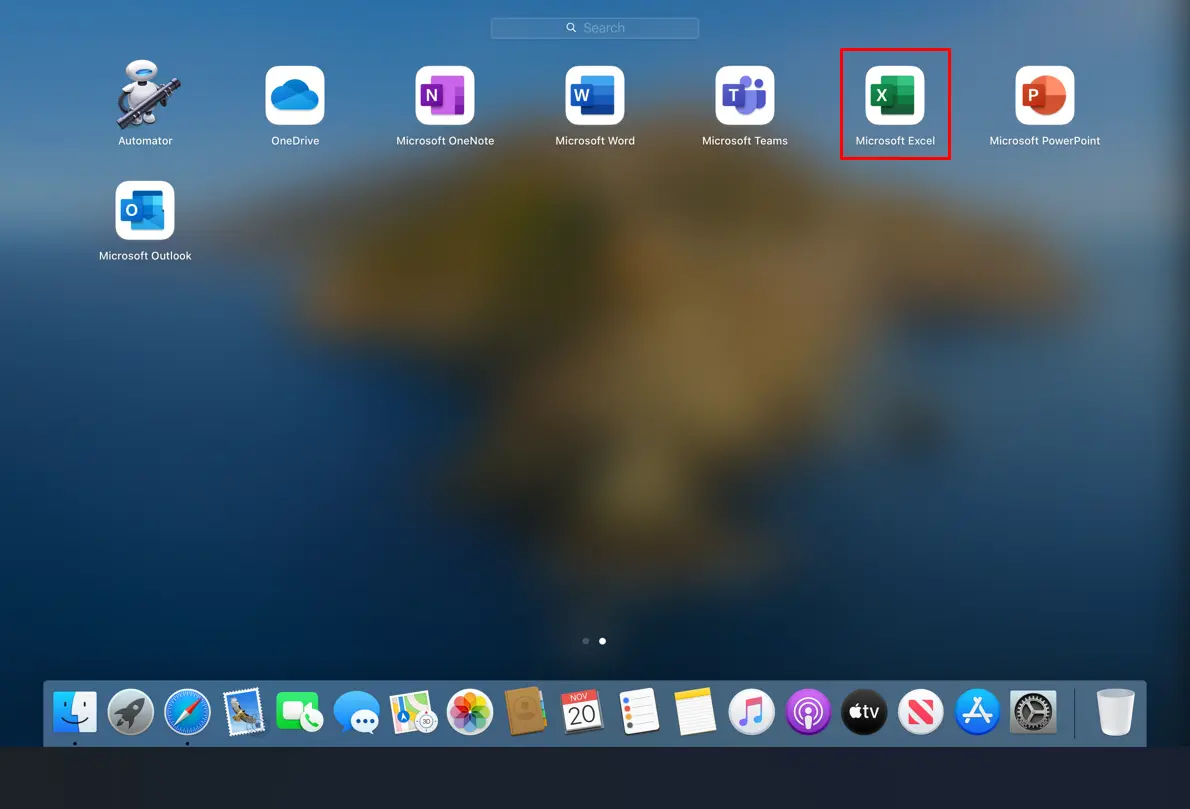
Task: Open Microsoft Excel from Launchpad
Action: [895, 96]
